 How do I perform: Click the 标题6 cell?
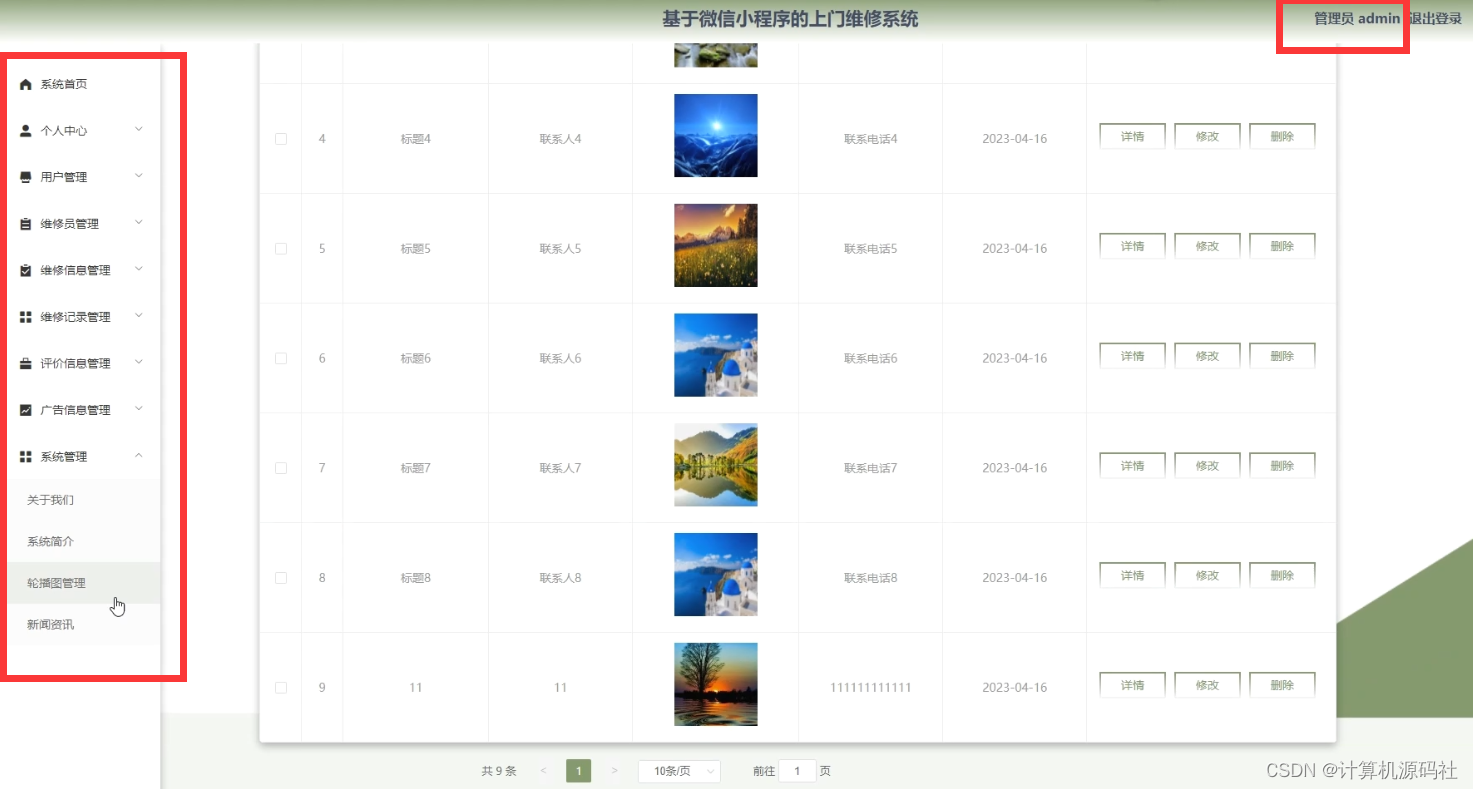[416, 358]
